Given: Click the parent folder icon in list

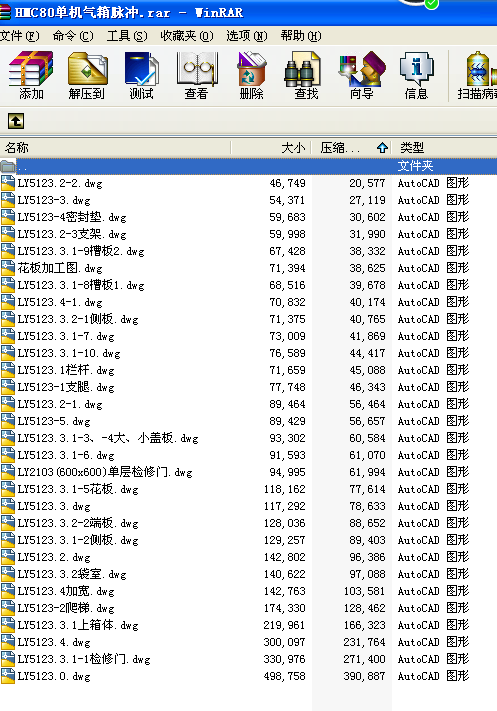Looking at the screenshot, I should point(8,166).
